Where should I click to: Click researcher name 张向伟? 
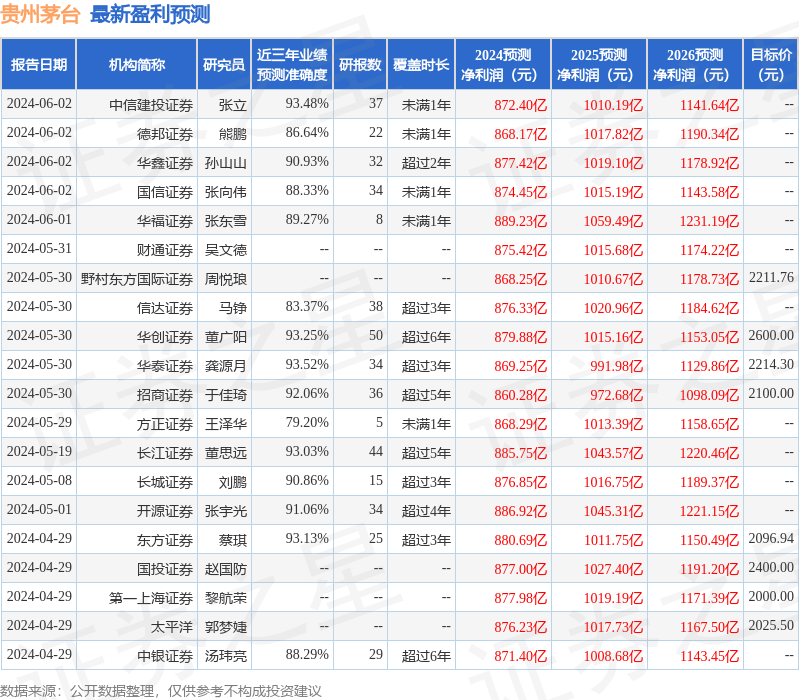[225, 192]
